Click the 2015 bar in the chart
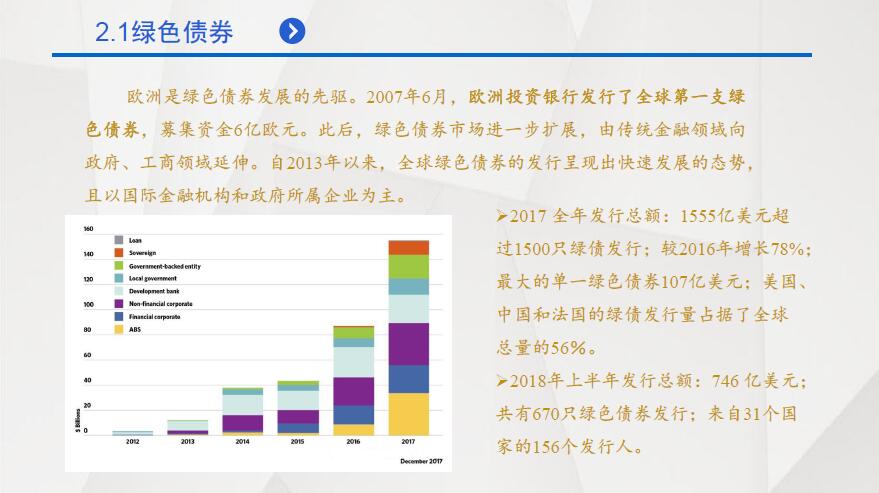The image size is (879, 493). pos(298,408)
